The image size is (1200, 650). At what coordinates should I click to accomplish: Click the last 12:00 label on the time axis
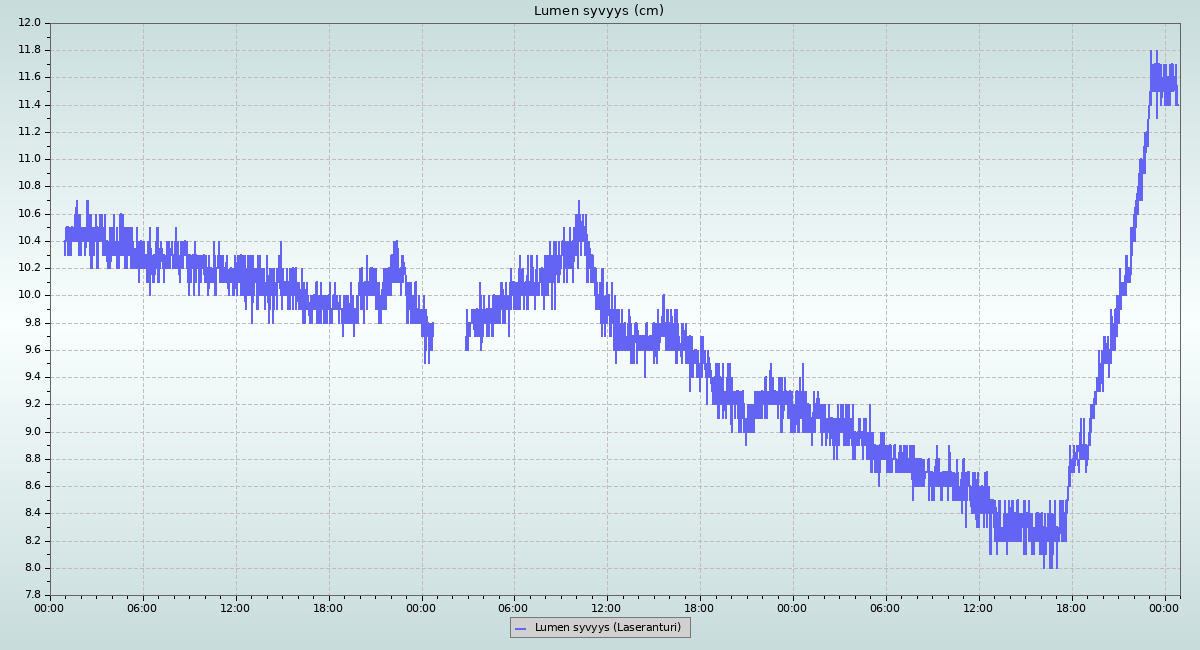(979, 607)
